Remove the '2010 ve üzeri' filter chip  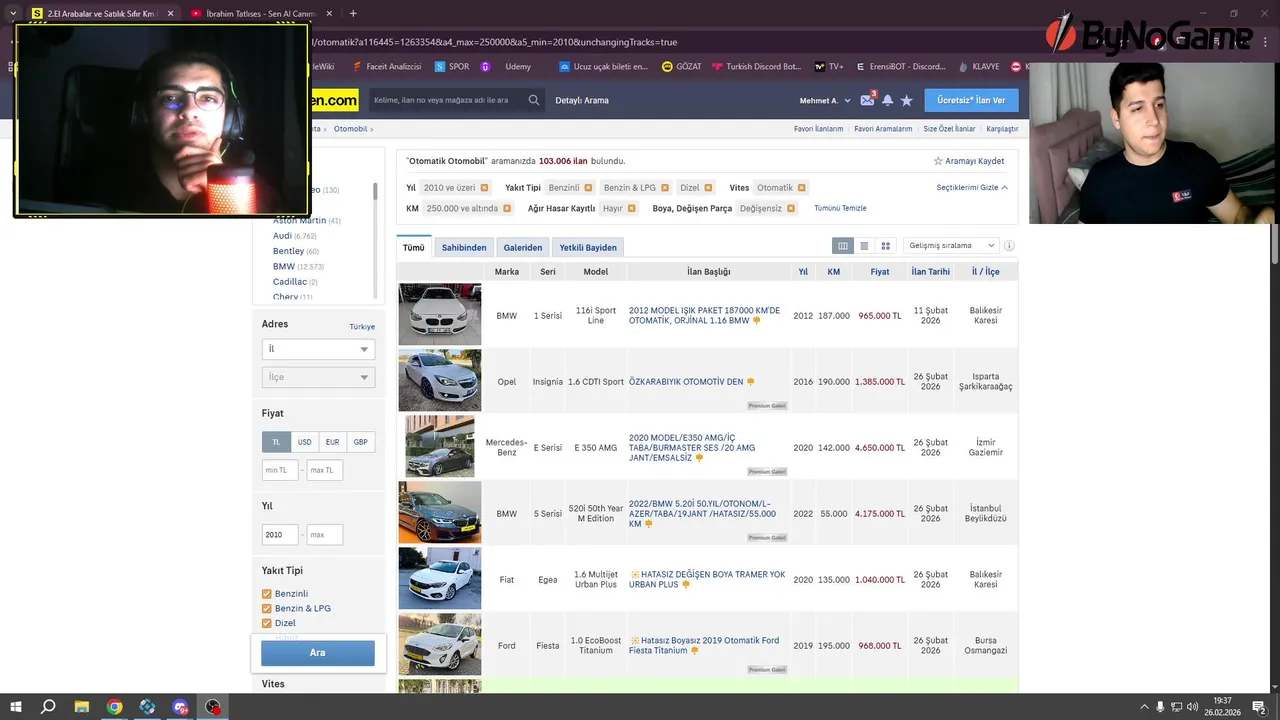pos(485,188)
